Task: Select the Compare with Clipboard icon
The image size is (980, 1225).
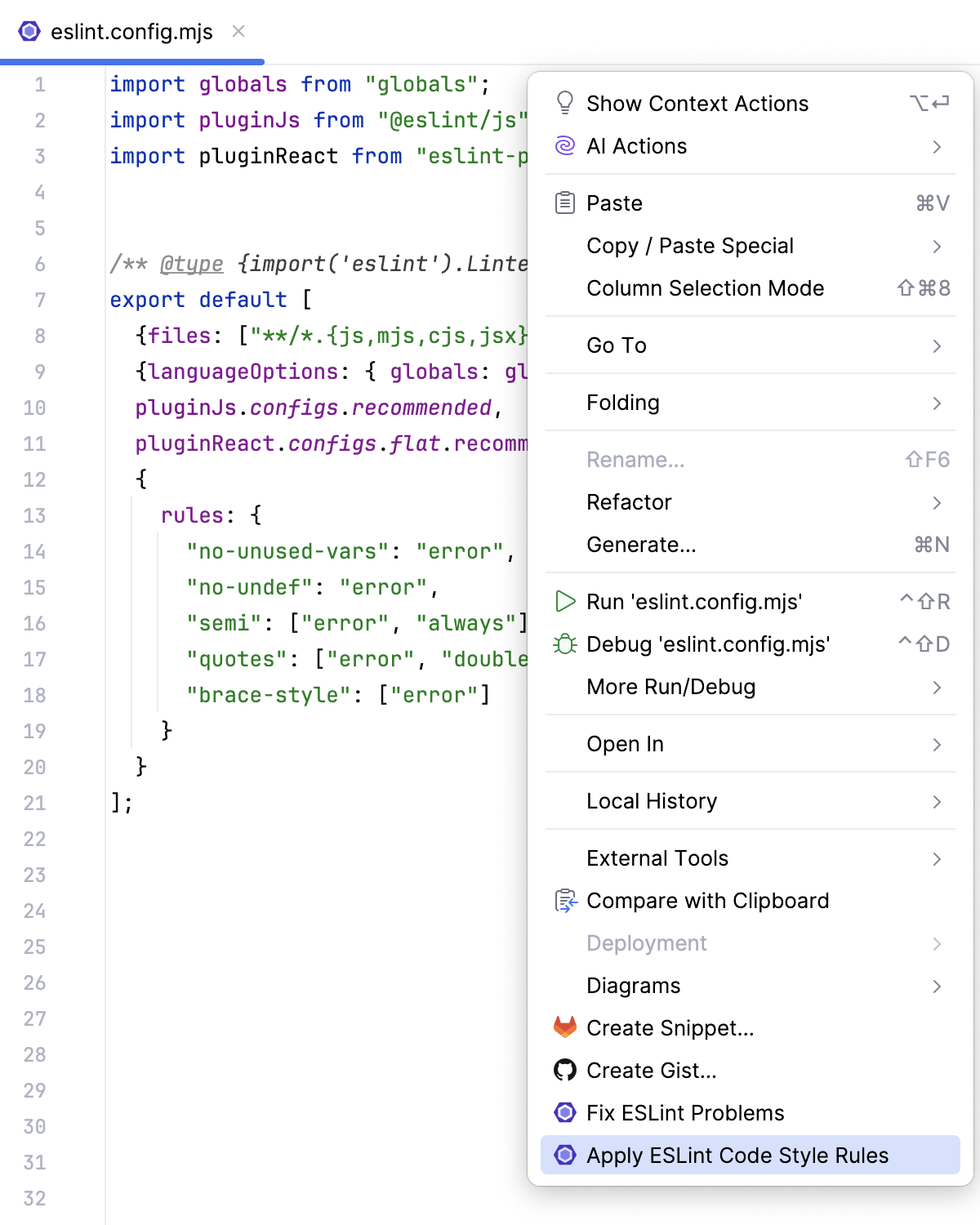Action: pos(564,900)
